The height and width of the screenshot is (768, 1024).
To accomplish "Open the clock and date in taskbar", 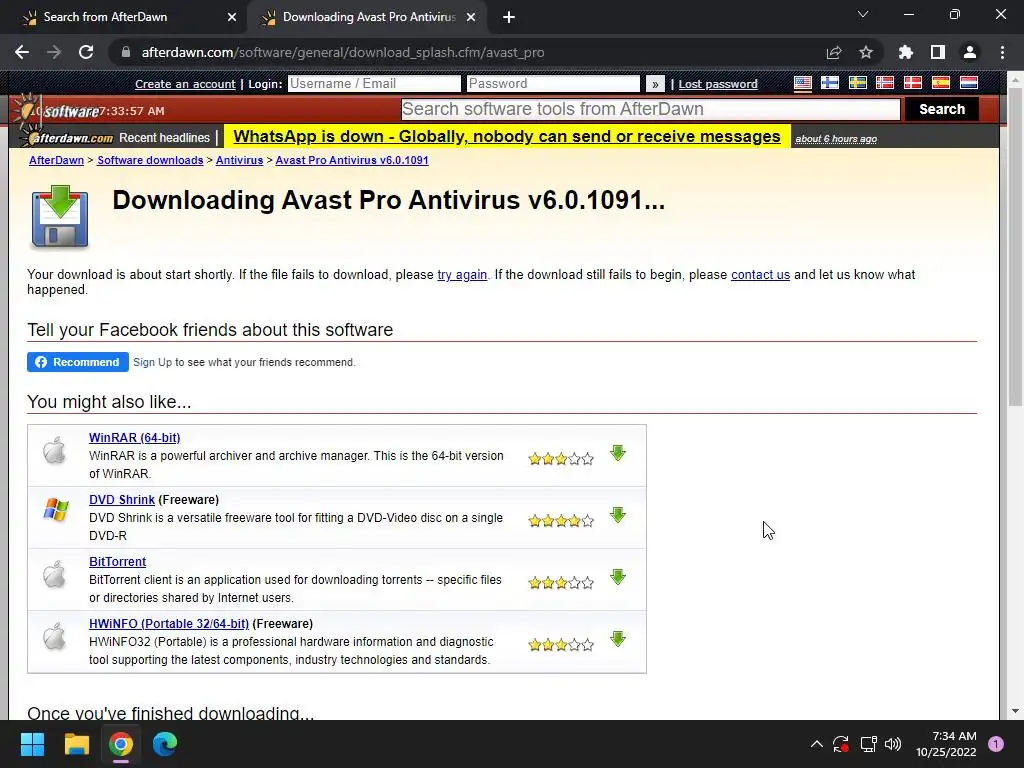I will [x=946, y=744].
